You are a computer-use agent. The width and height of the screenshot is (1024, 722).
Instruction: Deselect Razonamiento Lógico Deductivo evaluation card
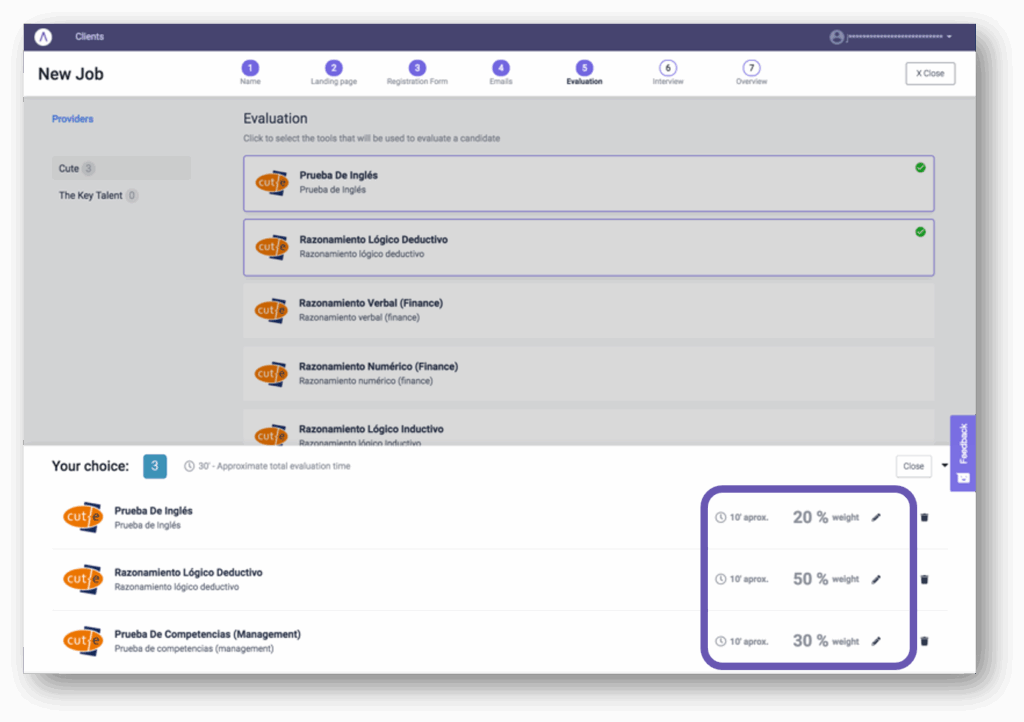[x=588, y=247]
